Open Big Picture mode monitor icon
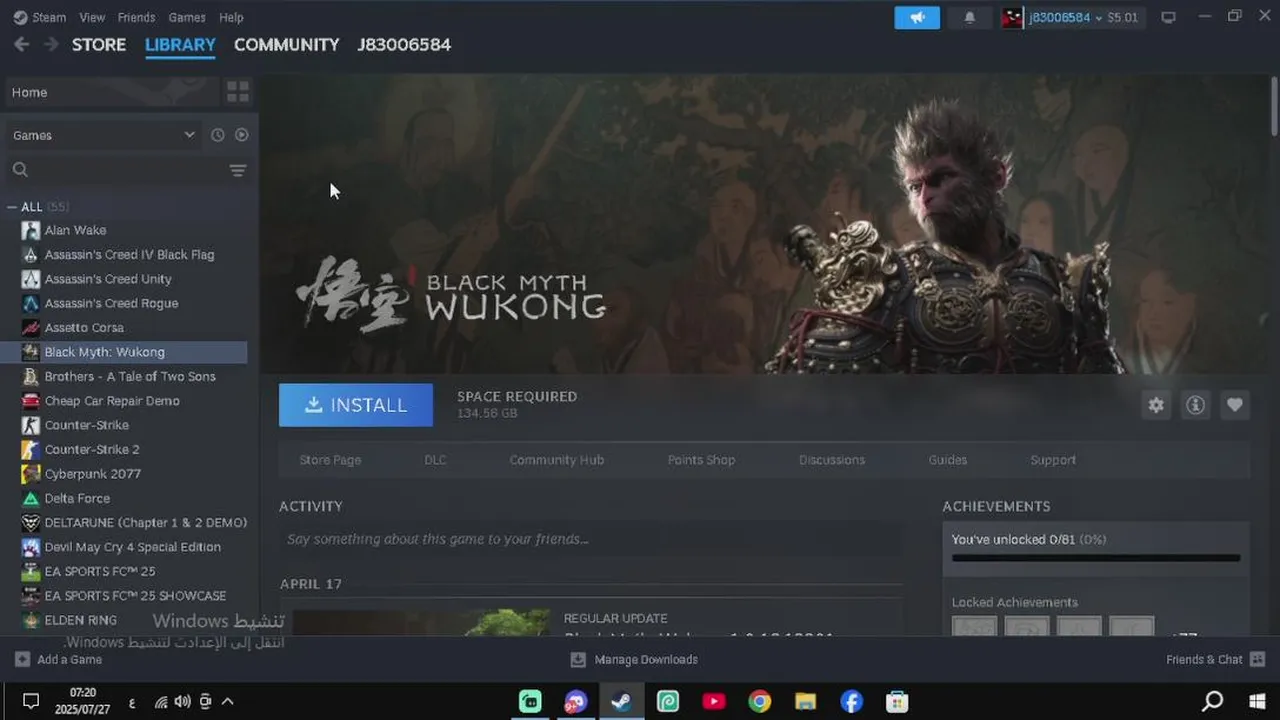1280x720 pixels. (1168, 17)
